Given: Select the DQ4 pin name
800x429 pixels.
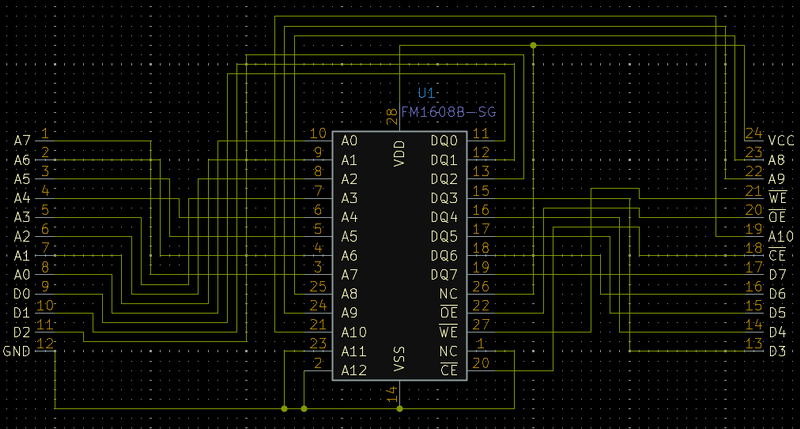Looking at the screenshot, I should [444, 217].
